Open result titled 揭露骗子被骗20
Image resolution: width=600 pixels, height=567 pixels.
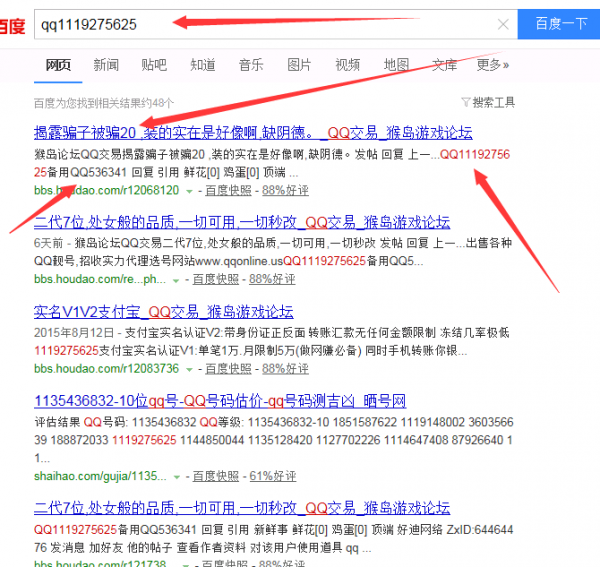(x=253, y=133)
